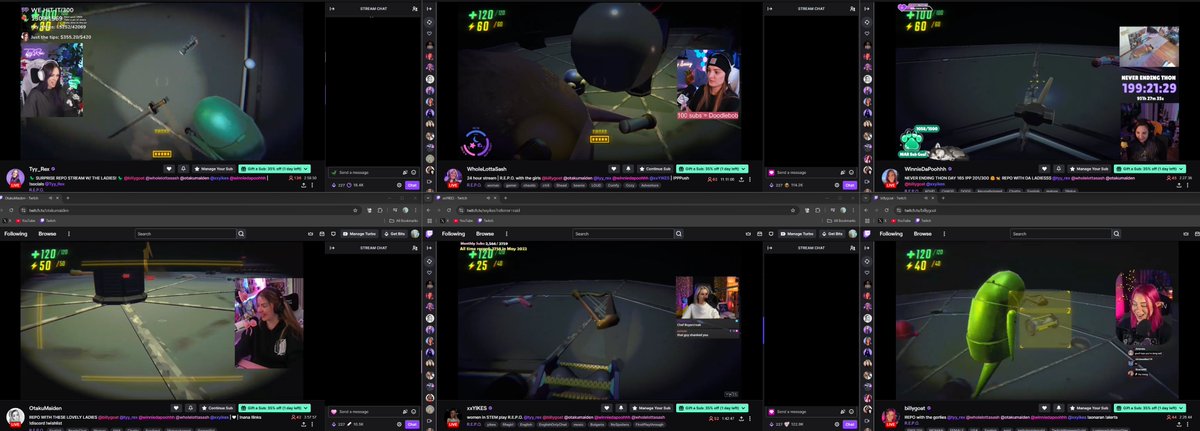The image size is (1200, 431).
Task: Click Search field in OtakuMaiden window
Action: [185, 233]
